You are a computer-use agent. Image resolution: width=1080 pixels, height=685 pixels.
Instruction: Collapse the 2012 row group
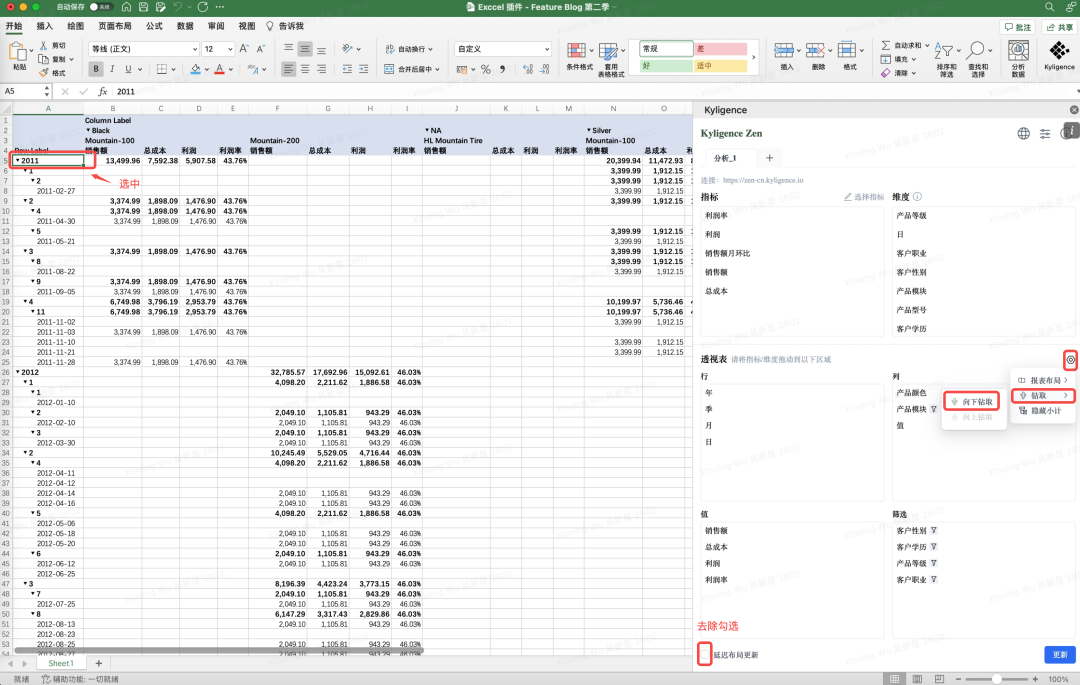click(17, 372)
